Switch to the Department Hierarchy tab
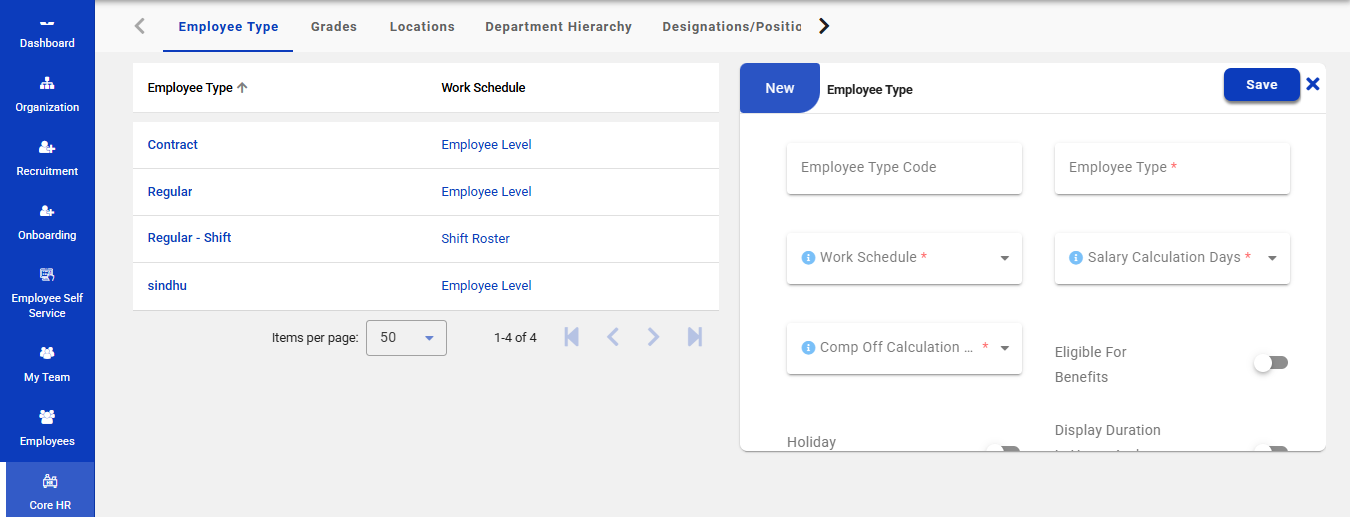Image resolution: width=1350 pixels, height=517 pixels. pyautogui.click(x=558, y=27)
